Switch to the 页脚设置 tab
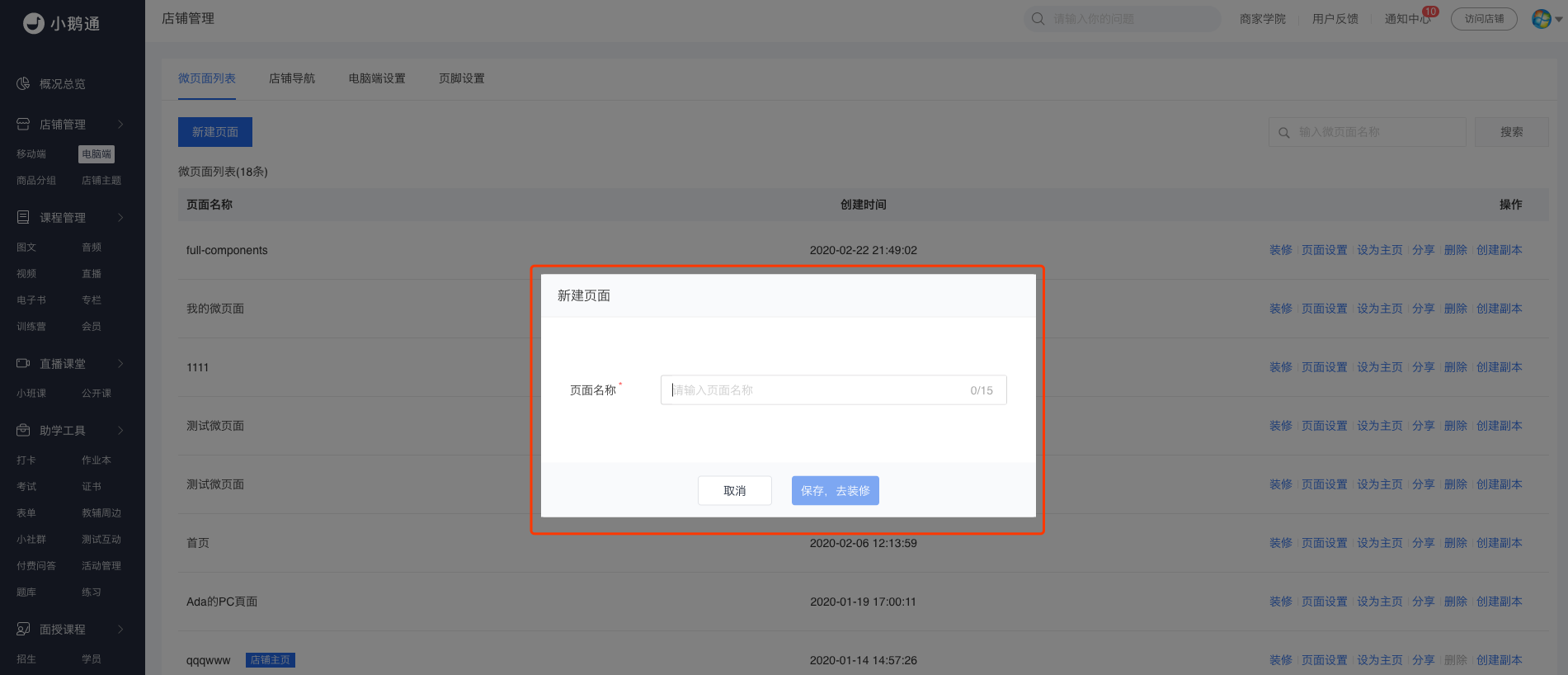This screenshot has width=1568, height=675. [462, 78]
